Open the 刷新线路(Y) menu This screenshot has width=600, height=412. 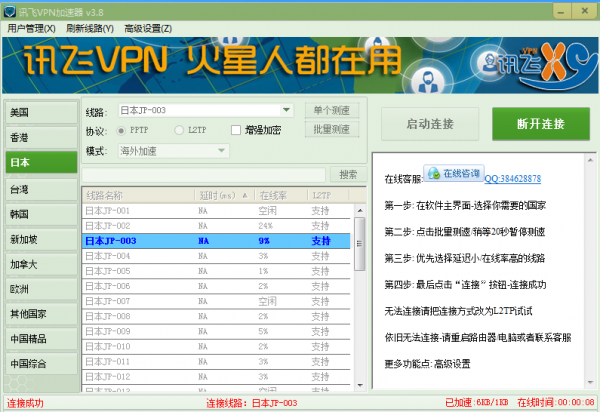click(x=90, y=29)
